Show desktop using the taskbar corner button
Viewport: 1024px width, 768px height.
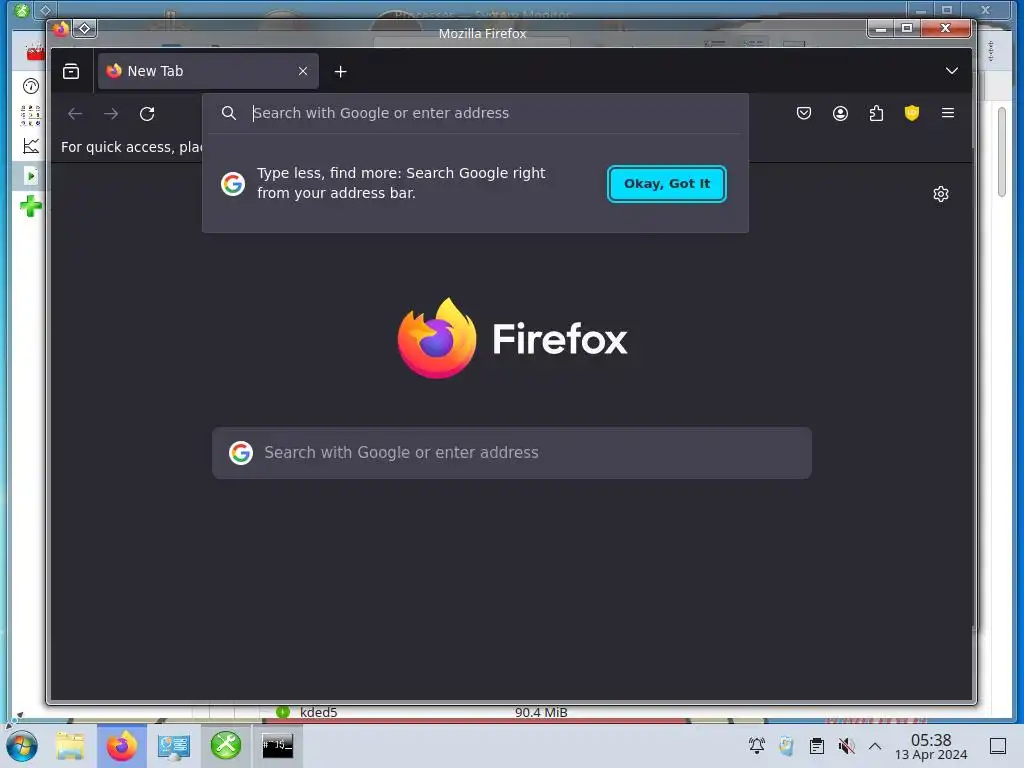click(998, 746)
